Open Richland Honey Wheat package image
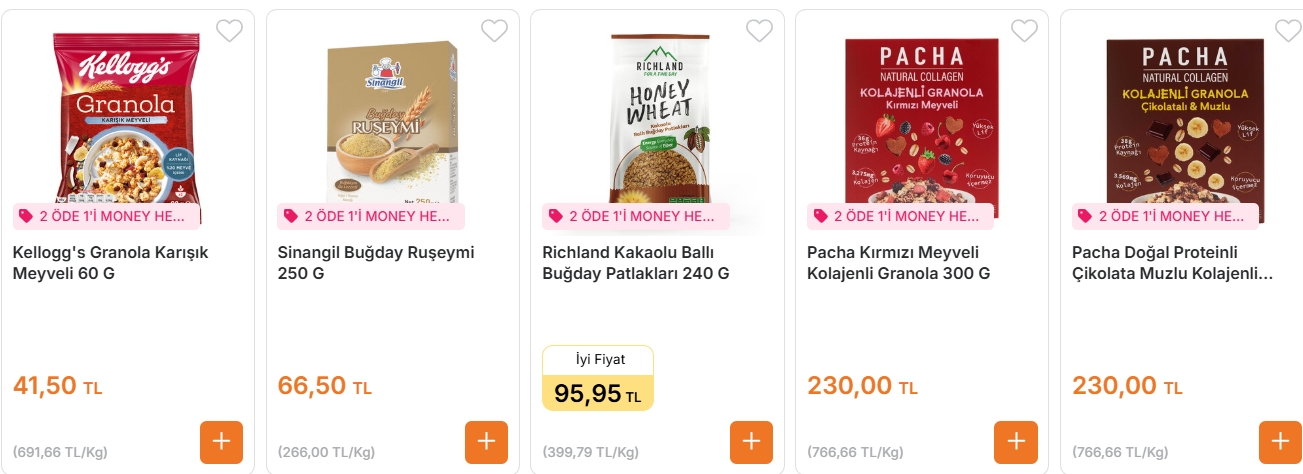Image resolution: width=1303 pixels, height=474 pixels. tap(657, 120)
